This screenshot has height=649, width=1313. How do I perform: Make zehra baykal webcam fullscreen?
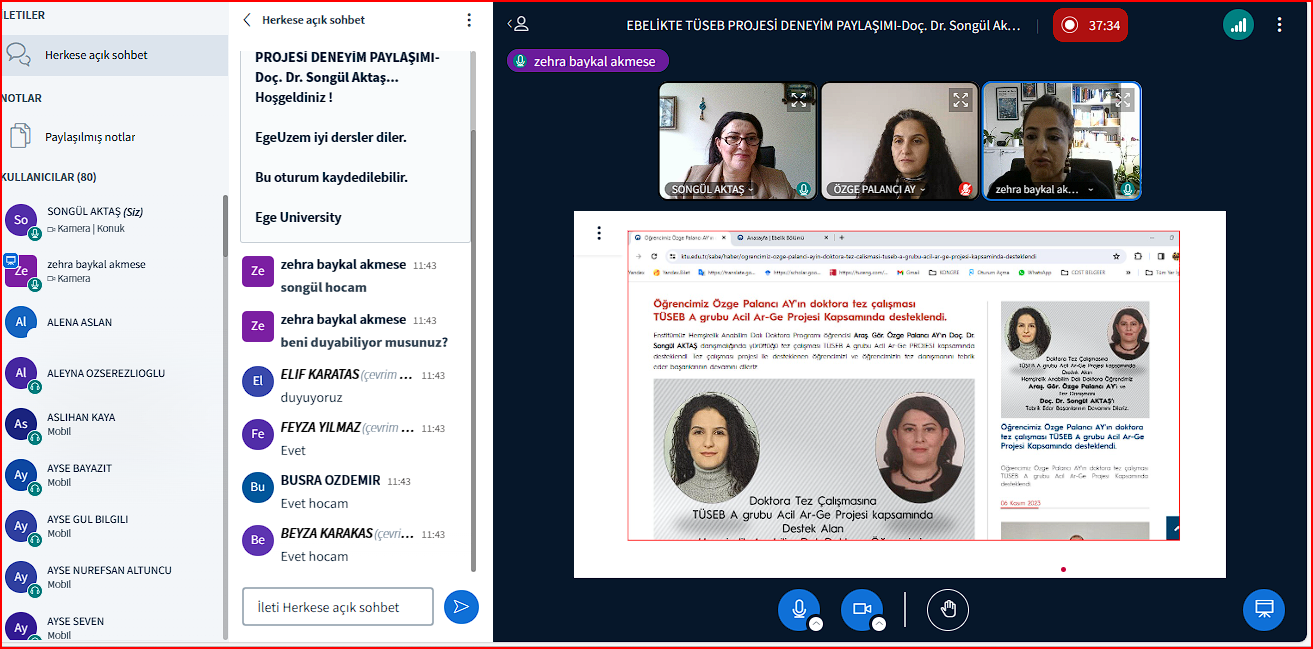click(x=1122, y=99)
